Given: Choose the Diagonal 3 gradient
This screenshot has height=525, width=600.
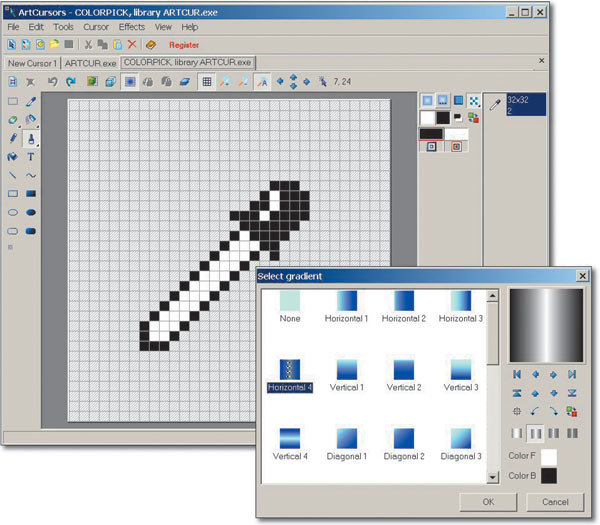Looking at the screenshot, I should click(x=461, y=445).
